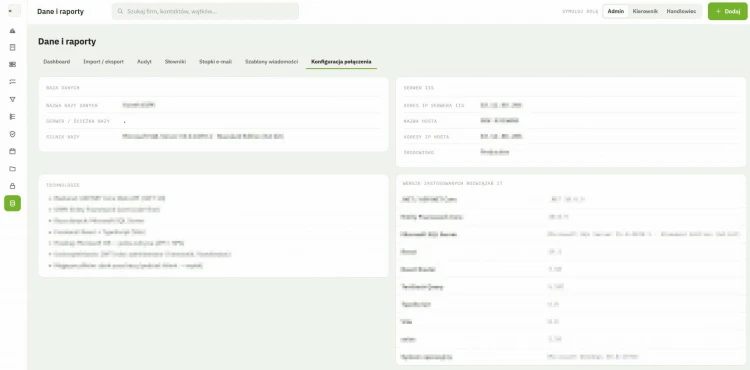Viewport: 750px width, 370px height.
Task: Select the Konfiguracja połączenia tab
Action: [341, 62]
